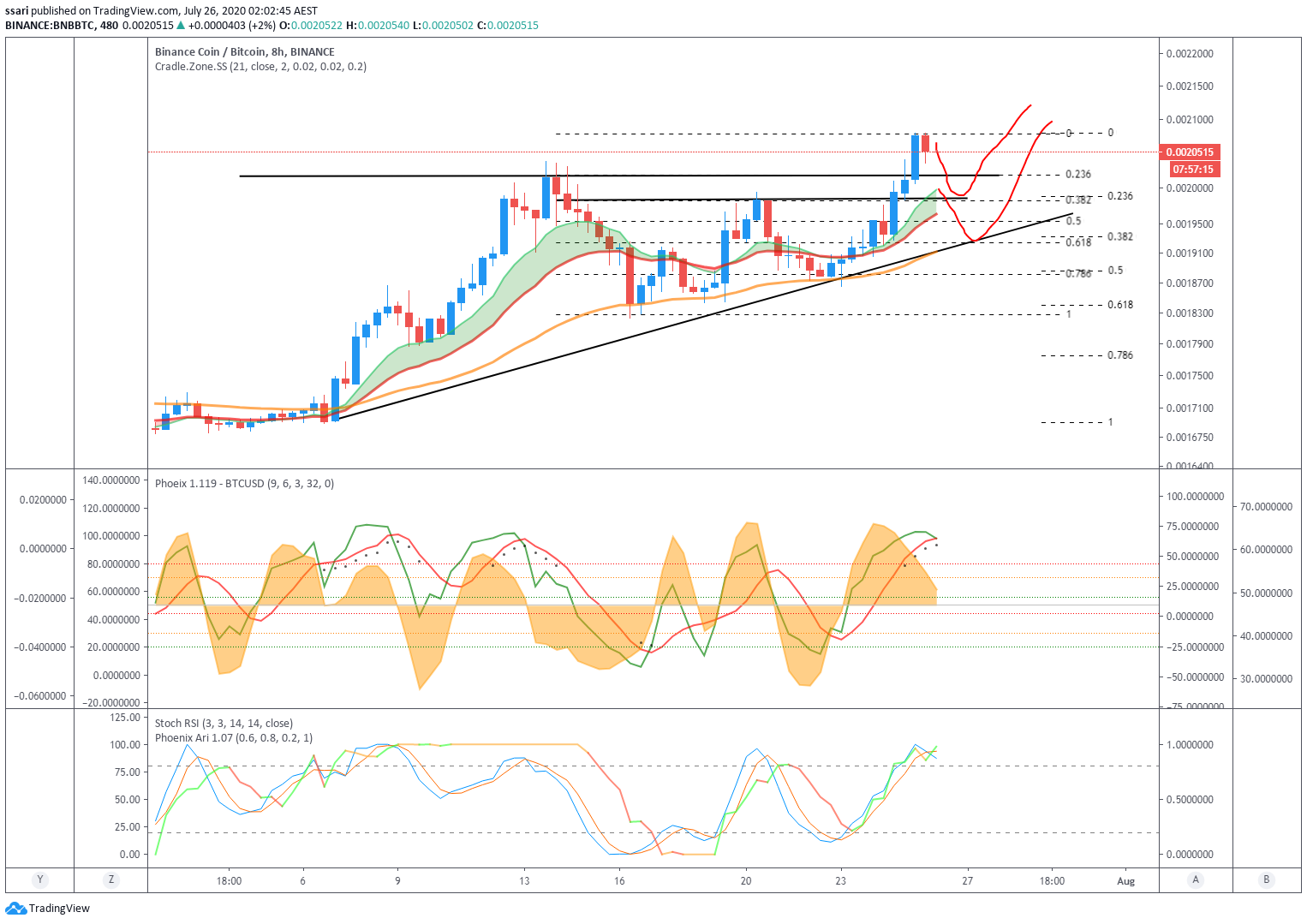Select the high value 0.0020540
1307x924 pixels.
click(384, 26)
